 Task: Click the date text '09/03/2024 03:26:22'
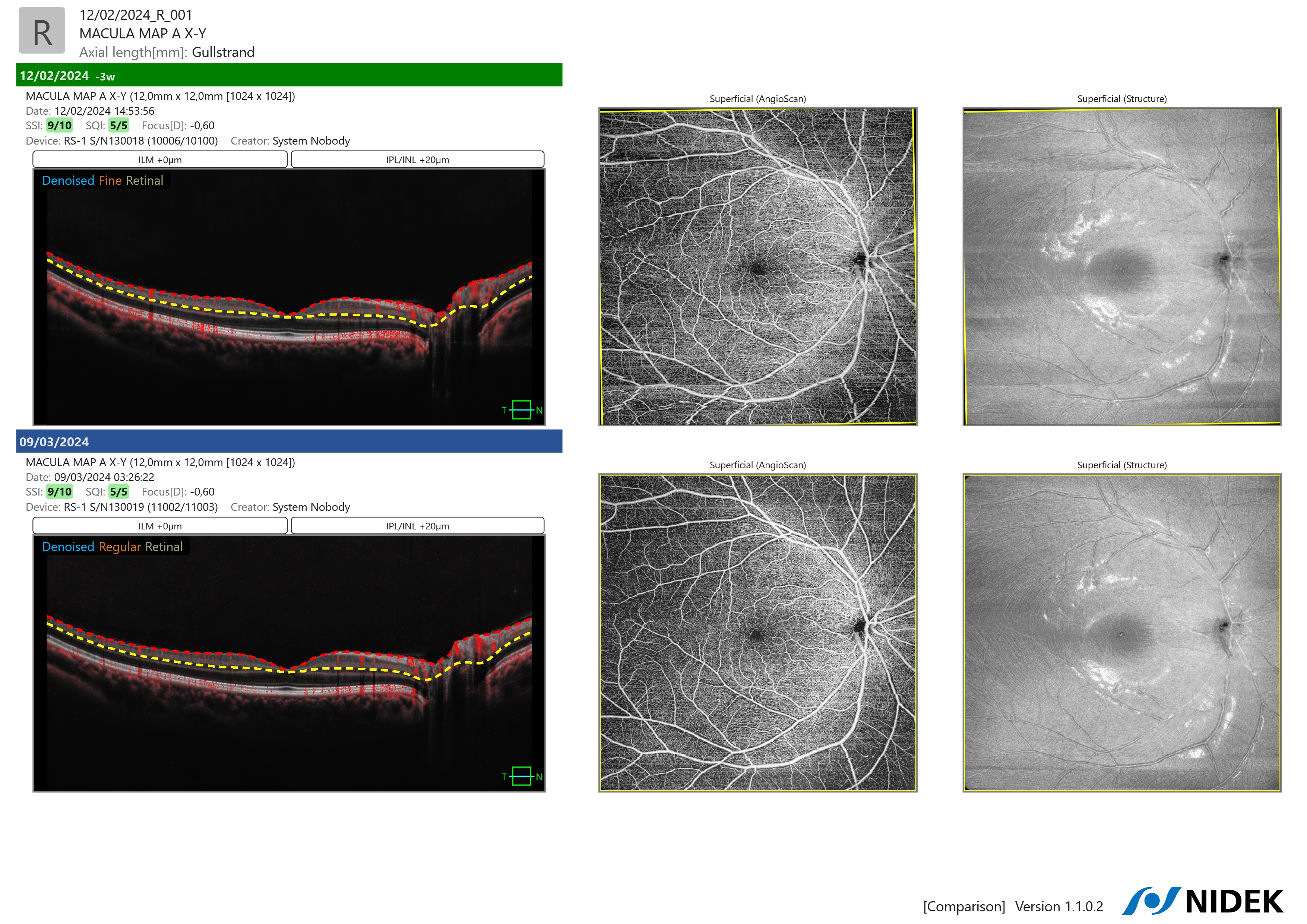click(104, 477)
